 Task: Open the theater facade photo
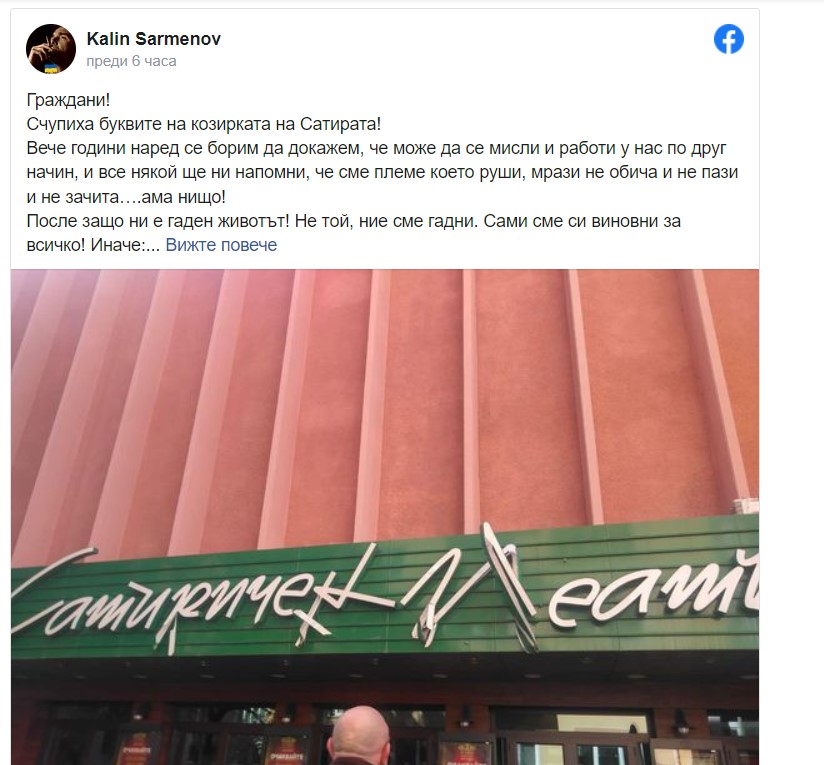(x=385, y=517)
